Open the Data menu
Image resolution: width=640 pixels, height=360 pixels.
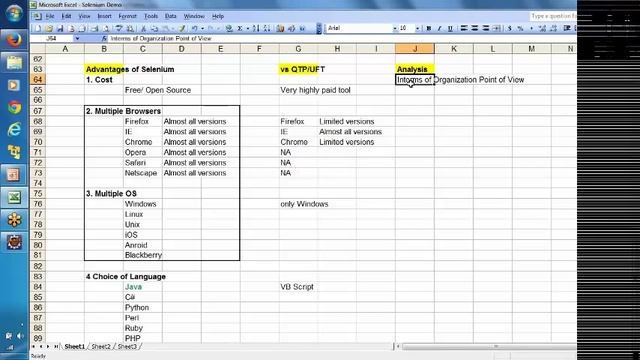(171, 16)
